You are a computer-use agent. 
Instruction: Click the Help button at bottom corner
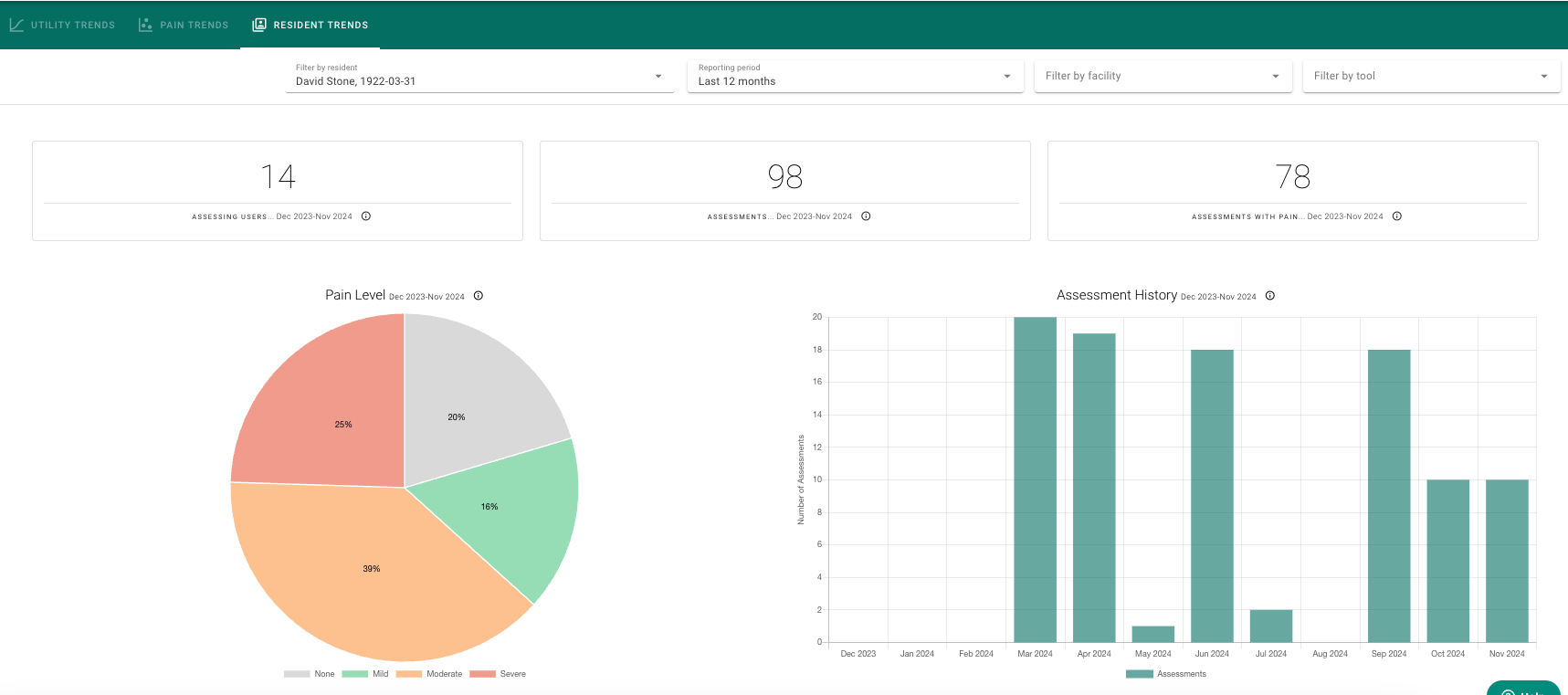(1523, 689)
